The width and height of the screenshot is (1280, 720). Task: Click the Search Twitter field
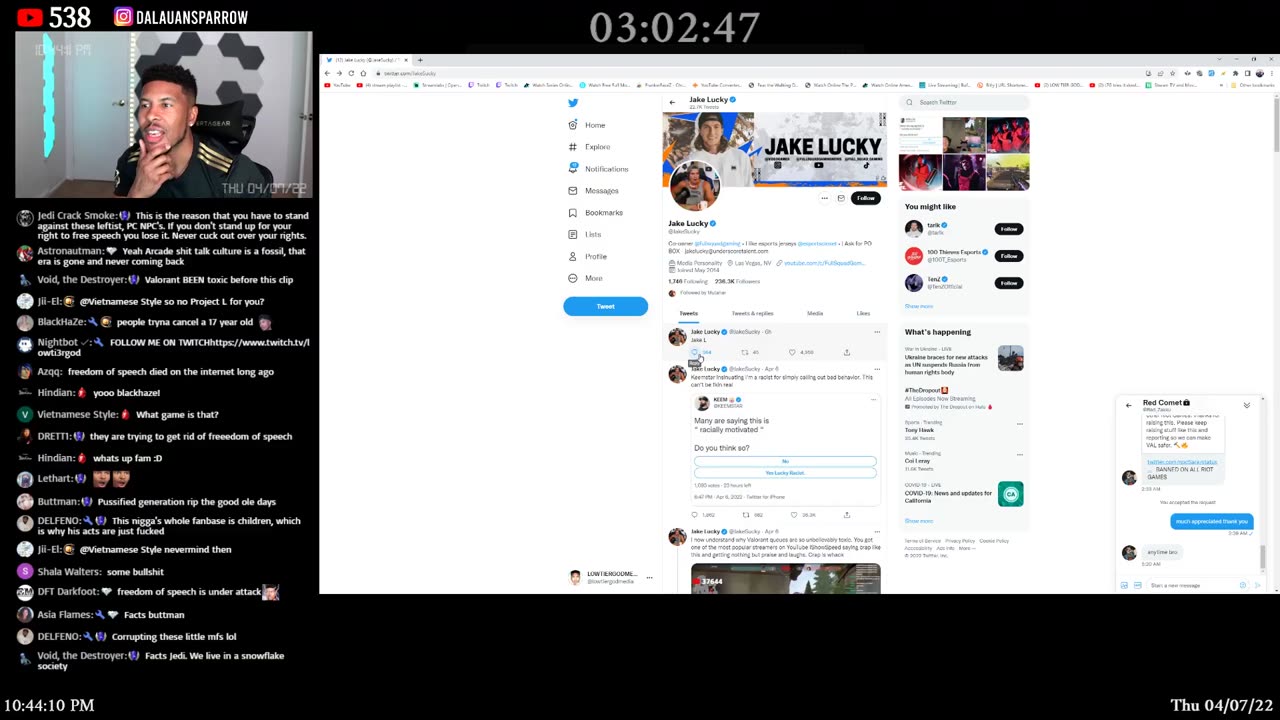pyautogui.click(x=965, y=102)
